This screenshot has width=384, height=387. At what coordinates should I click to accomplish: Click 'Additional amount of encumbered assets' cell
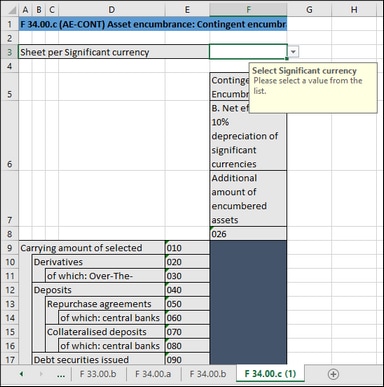coord(248,199)
